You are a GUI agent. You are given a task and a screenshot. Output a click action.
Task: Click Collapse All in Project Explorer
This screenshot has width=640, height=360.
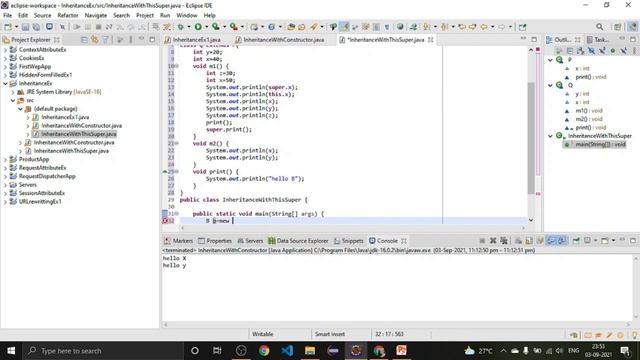[x=84, y=40]
